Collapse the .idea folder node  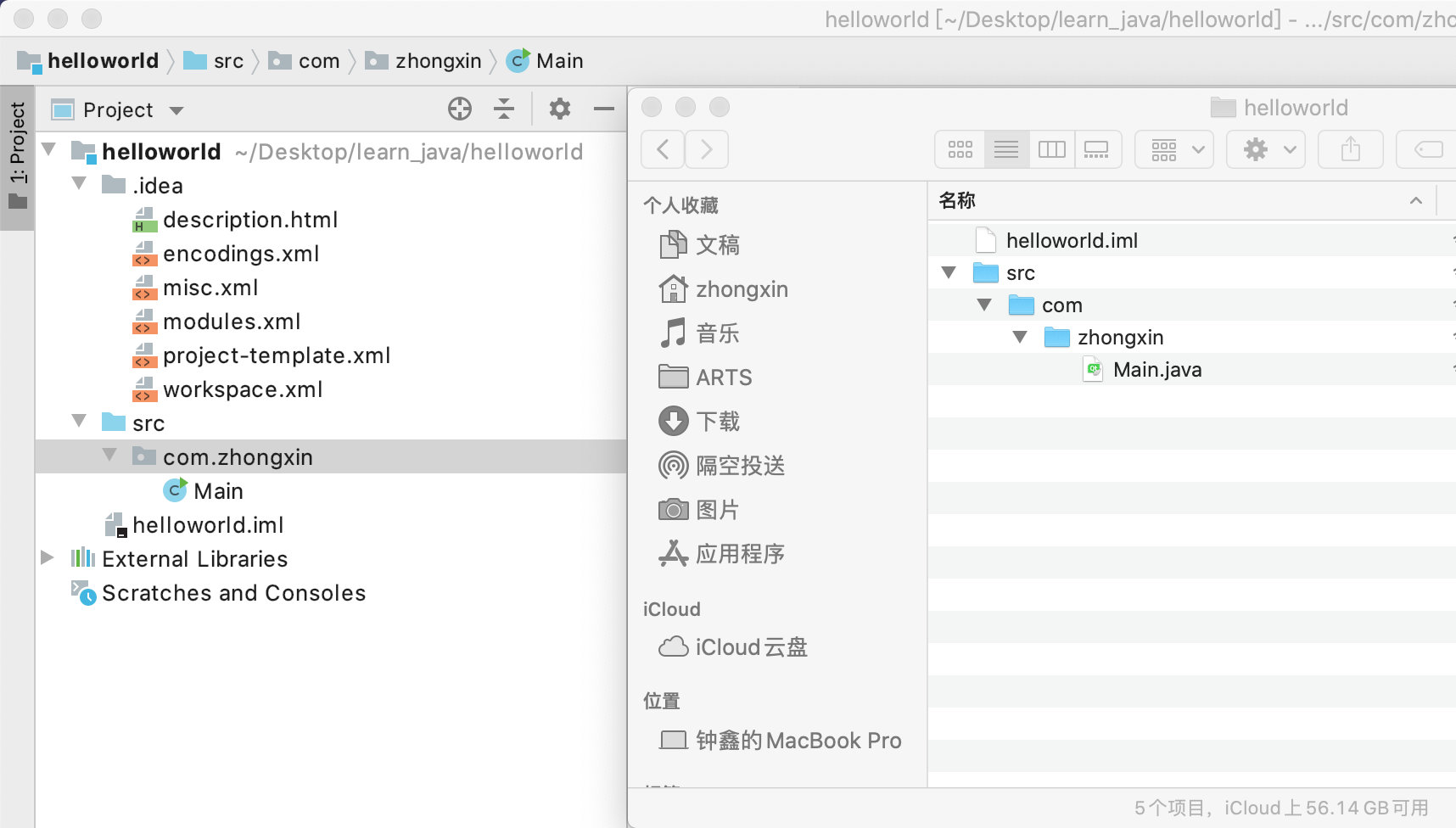click(80, 184)
